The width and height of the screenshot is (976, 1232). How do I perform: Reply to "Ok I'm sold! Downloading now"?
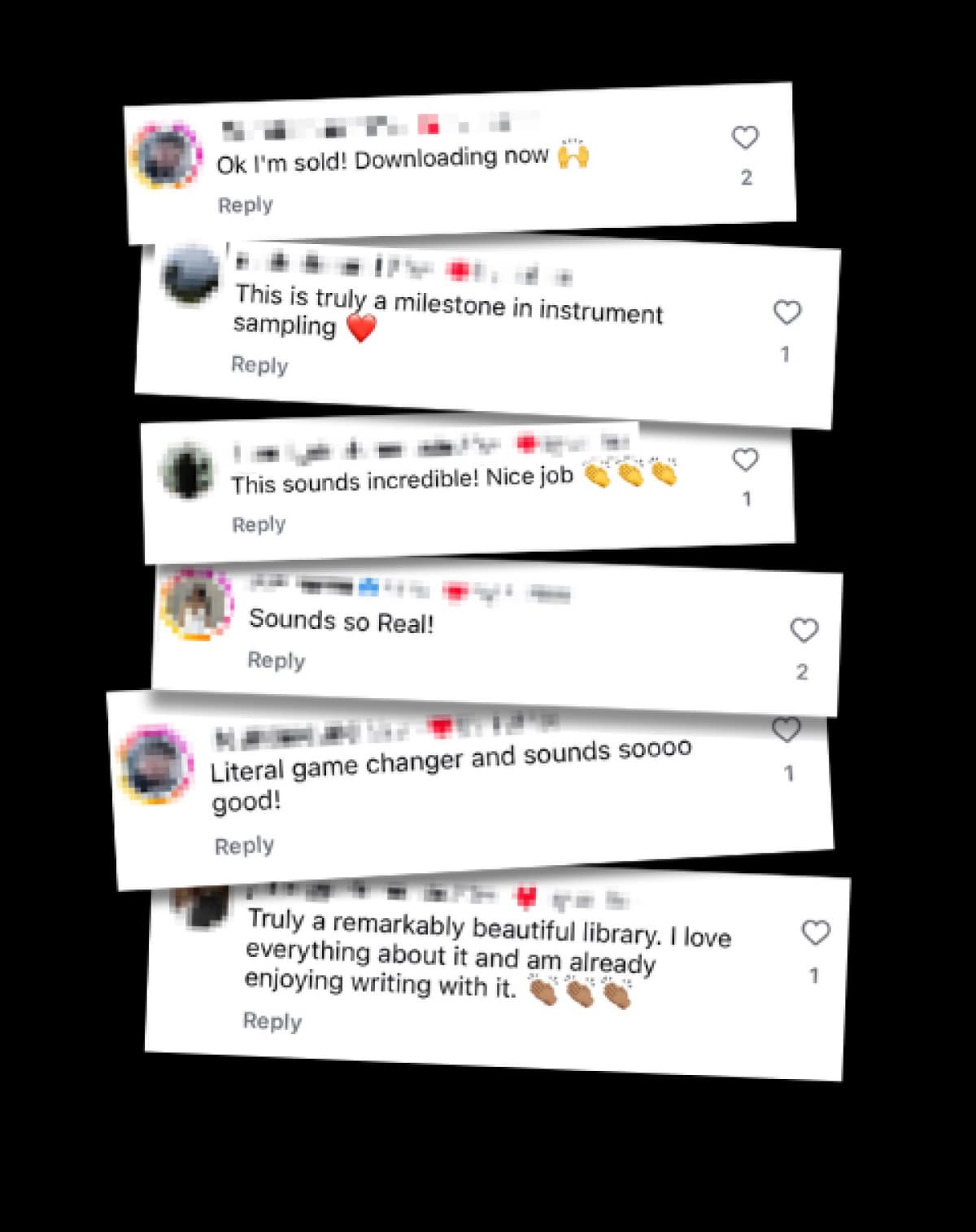[x=246, y=205]
